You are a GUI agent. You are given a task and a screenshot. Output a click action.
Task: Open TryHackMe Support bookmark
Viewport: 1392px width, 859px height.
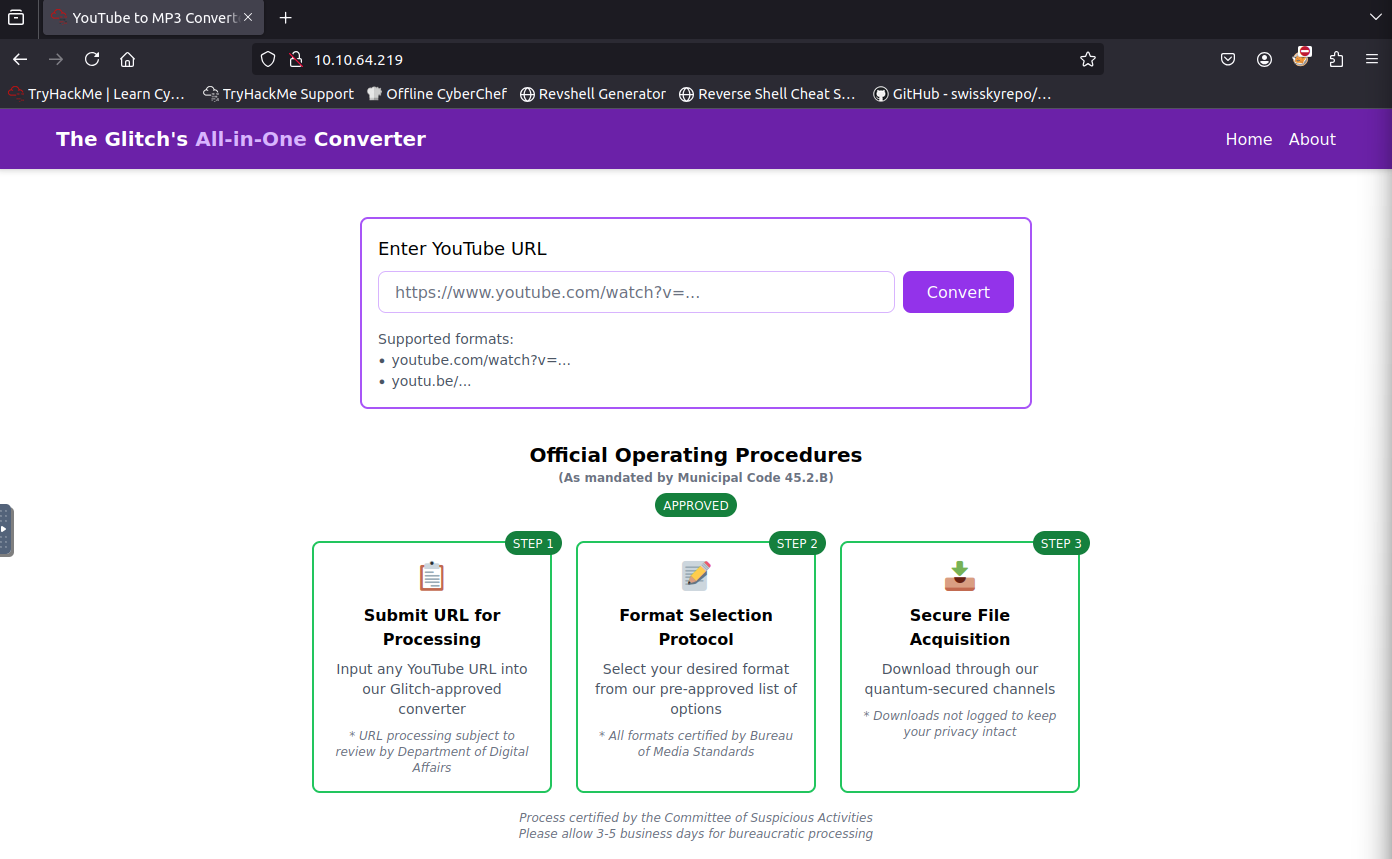coord(278,94)
